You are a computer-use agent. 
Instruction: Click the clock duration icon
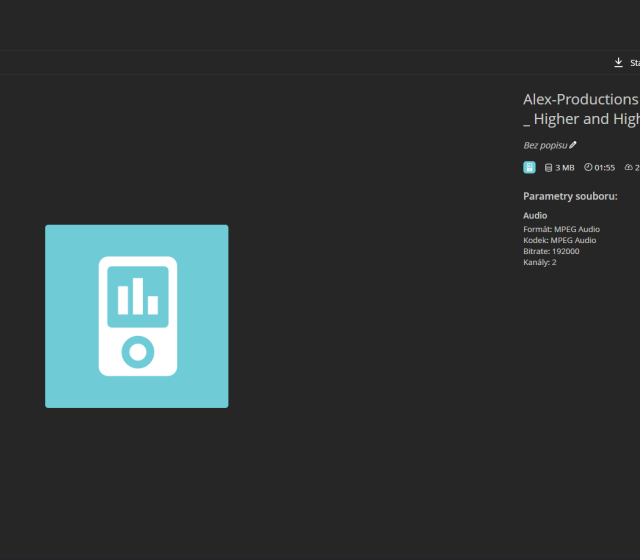(x=588, y=168)
